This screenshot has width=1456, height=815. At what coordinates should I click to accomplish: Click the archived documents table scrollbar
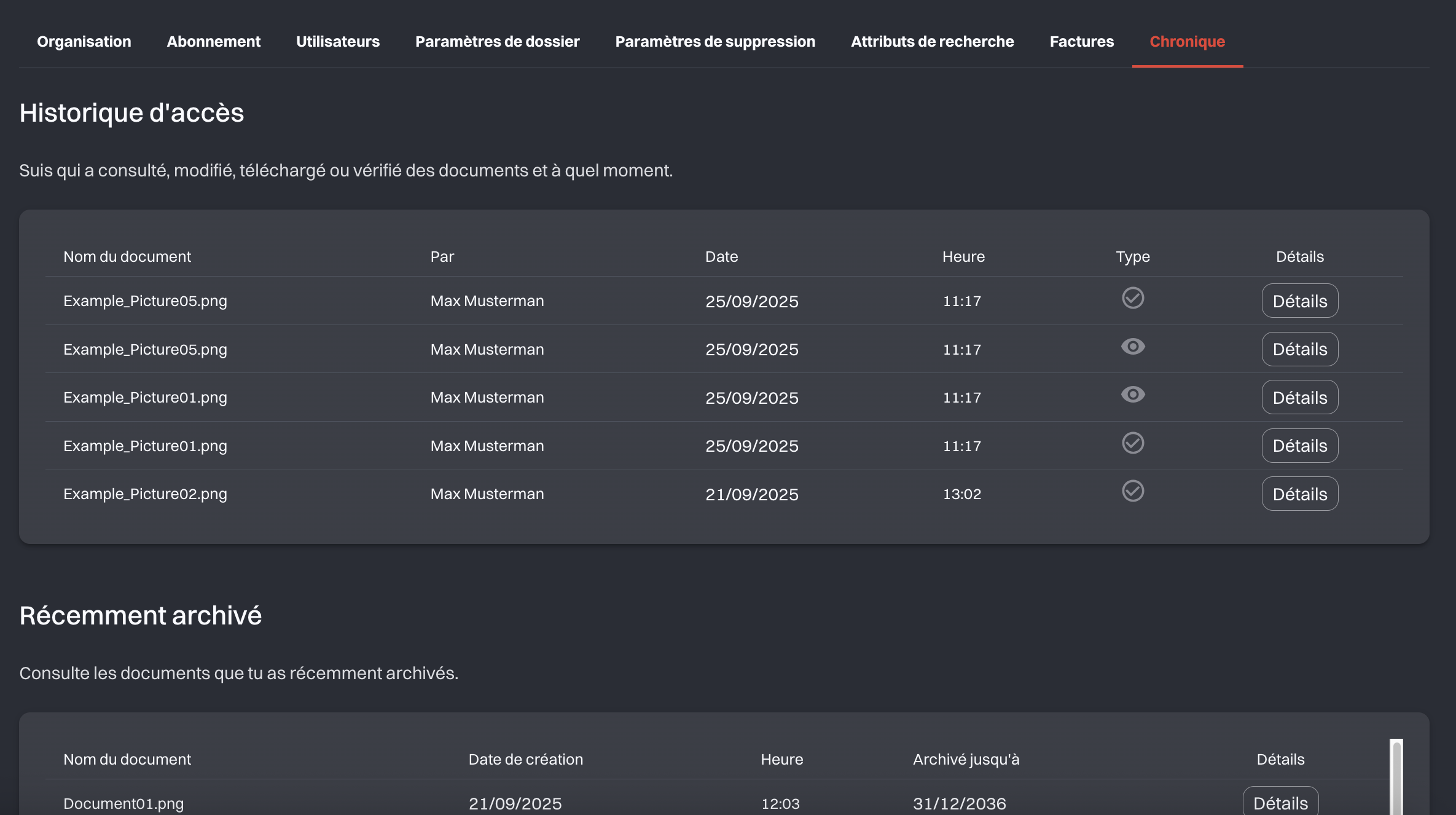[x=1396, y=778]
